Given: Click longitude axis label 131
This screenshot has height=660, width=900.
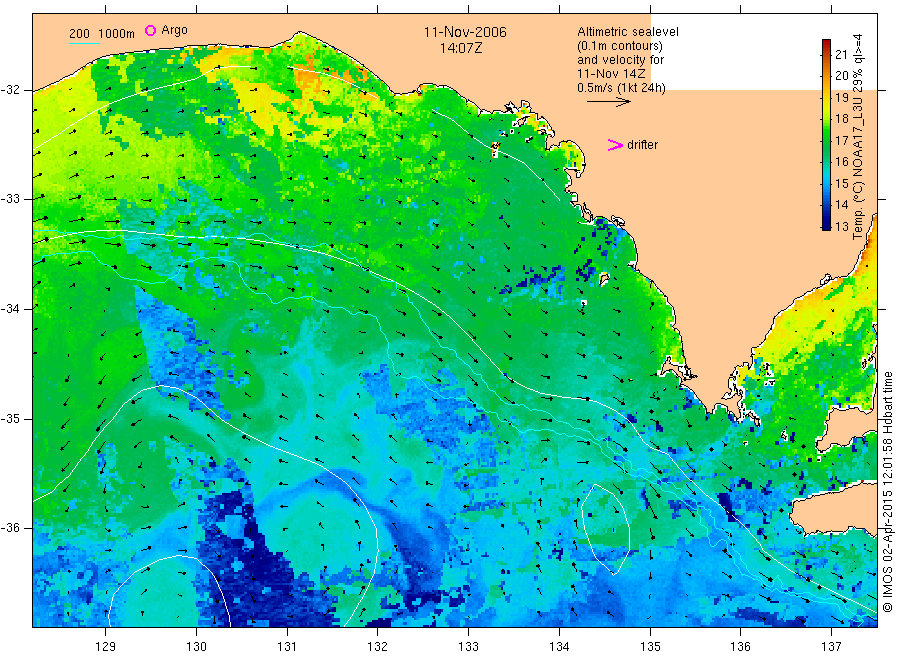Looking at the screenshot, I should (287, 646).
